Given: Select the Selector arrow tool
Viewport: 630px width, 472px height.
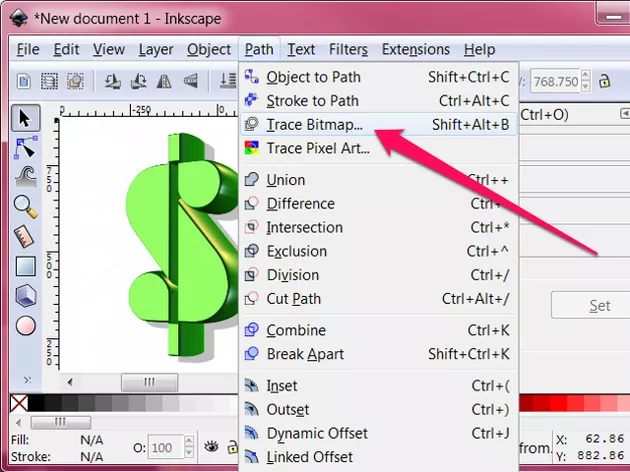Looking at the screenshot, I should (x=25, y=118).
